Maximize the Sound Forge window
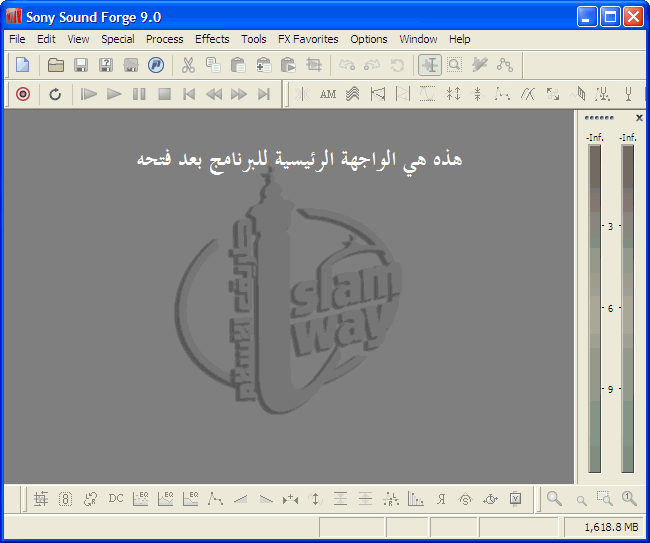 [x=610, y=17]
